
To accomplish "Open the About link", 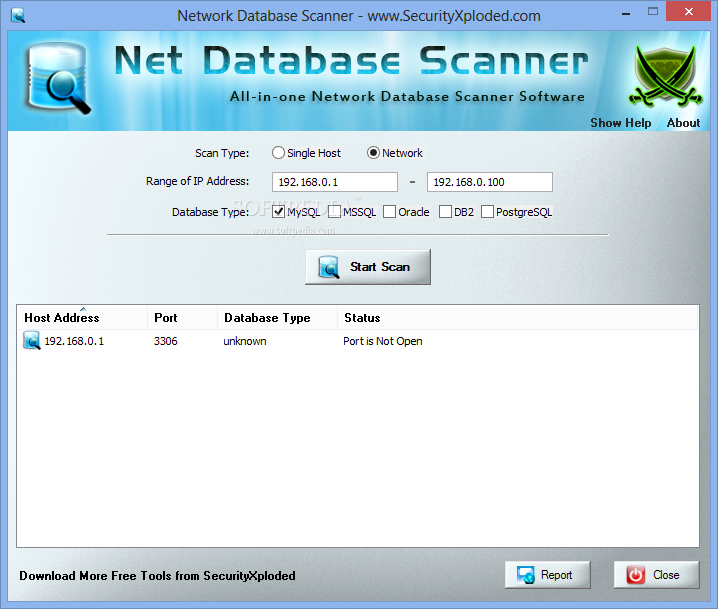I will pos(683,123).
